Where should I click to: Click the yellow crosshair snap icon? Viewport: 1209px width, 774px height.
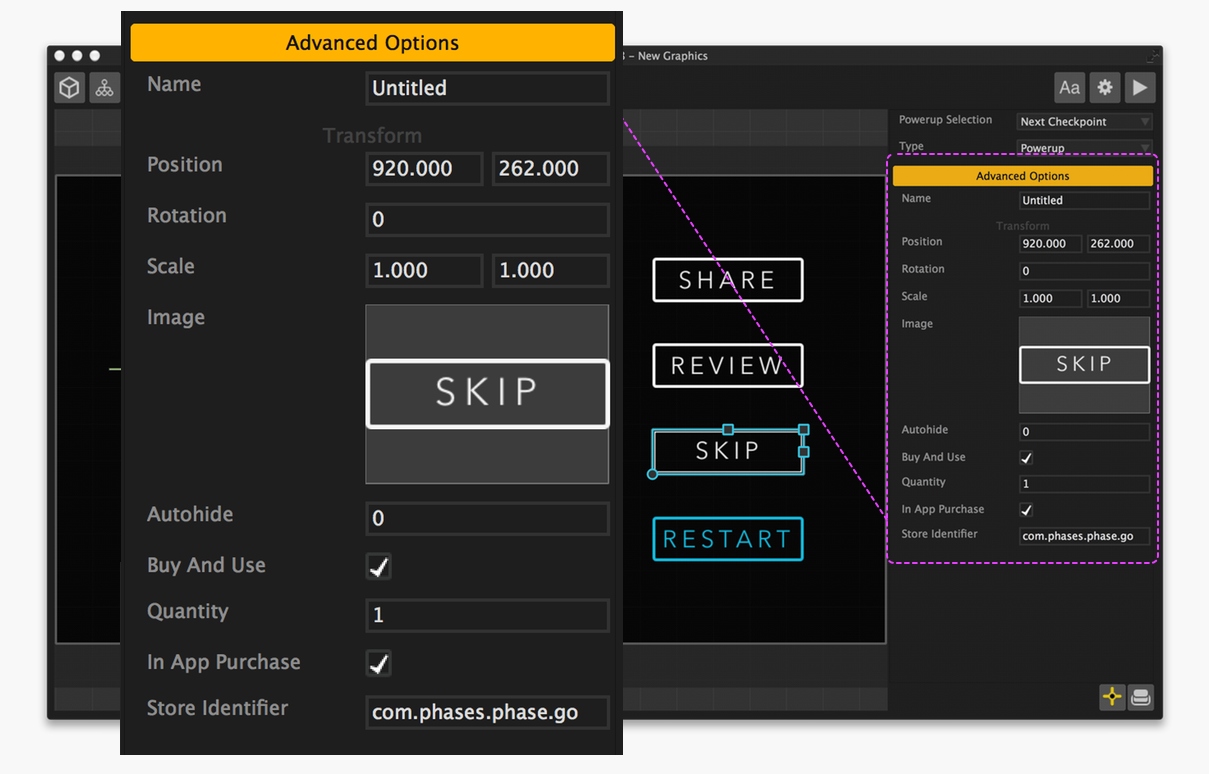[x=1112, y=697]
